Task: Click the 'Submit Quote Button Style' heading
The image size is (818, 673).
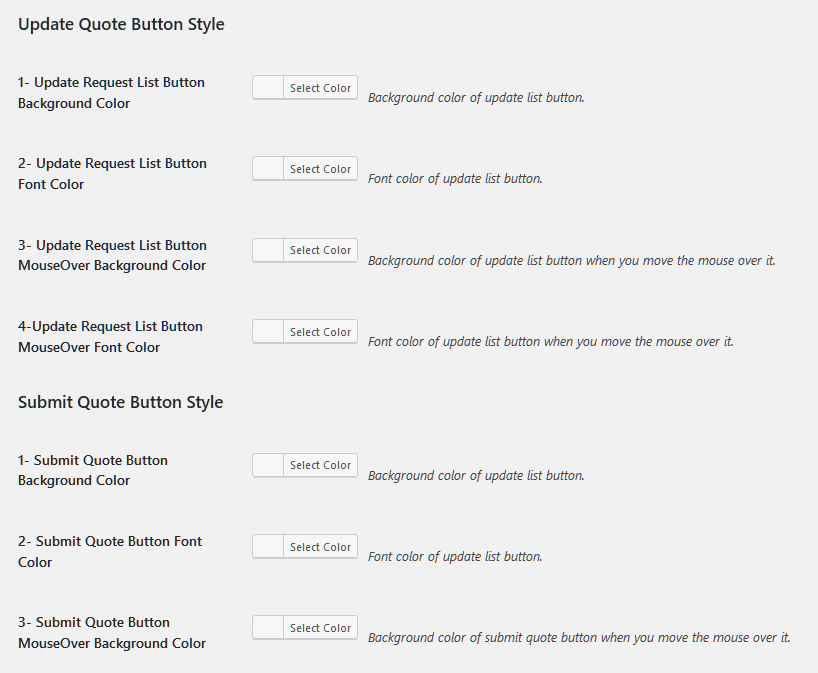Action: tap(121, 402)
